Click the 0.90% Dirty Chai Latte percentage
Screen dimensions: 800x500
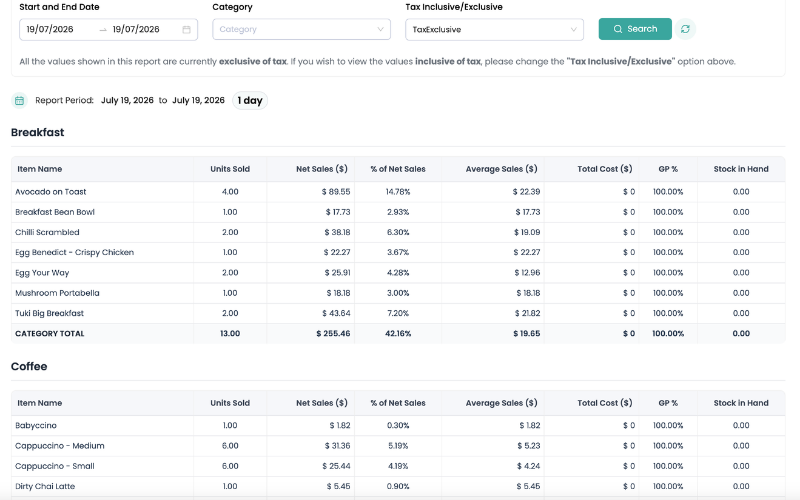(x=398, y=487)
